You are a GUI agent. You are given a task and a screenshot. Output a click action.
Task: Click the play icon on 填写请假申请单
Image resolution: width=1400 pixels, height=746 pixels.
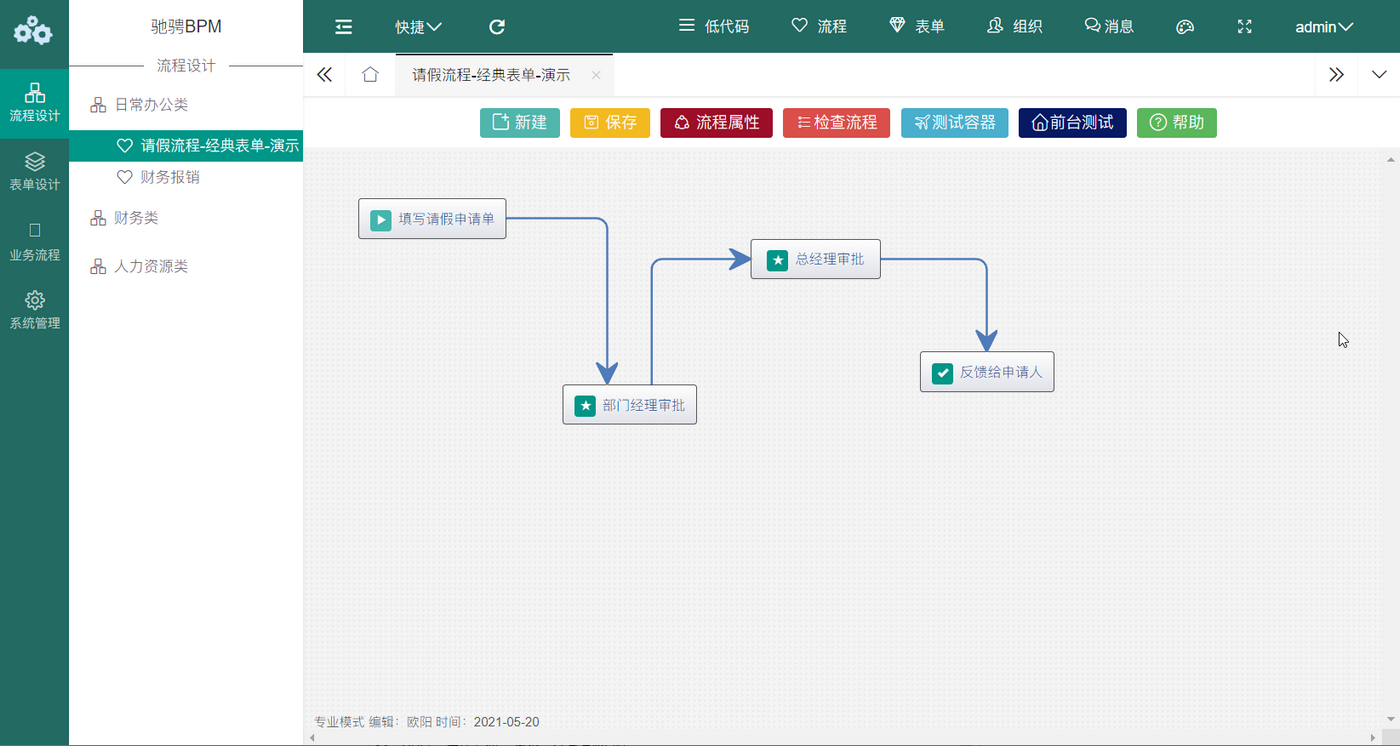pos(381,220)
